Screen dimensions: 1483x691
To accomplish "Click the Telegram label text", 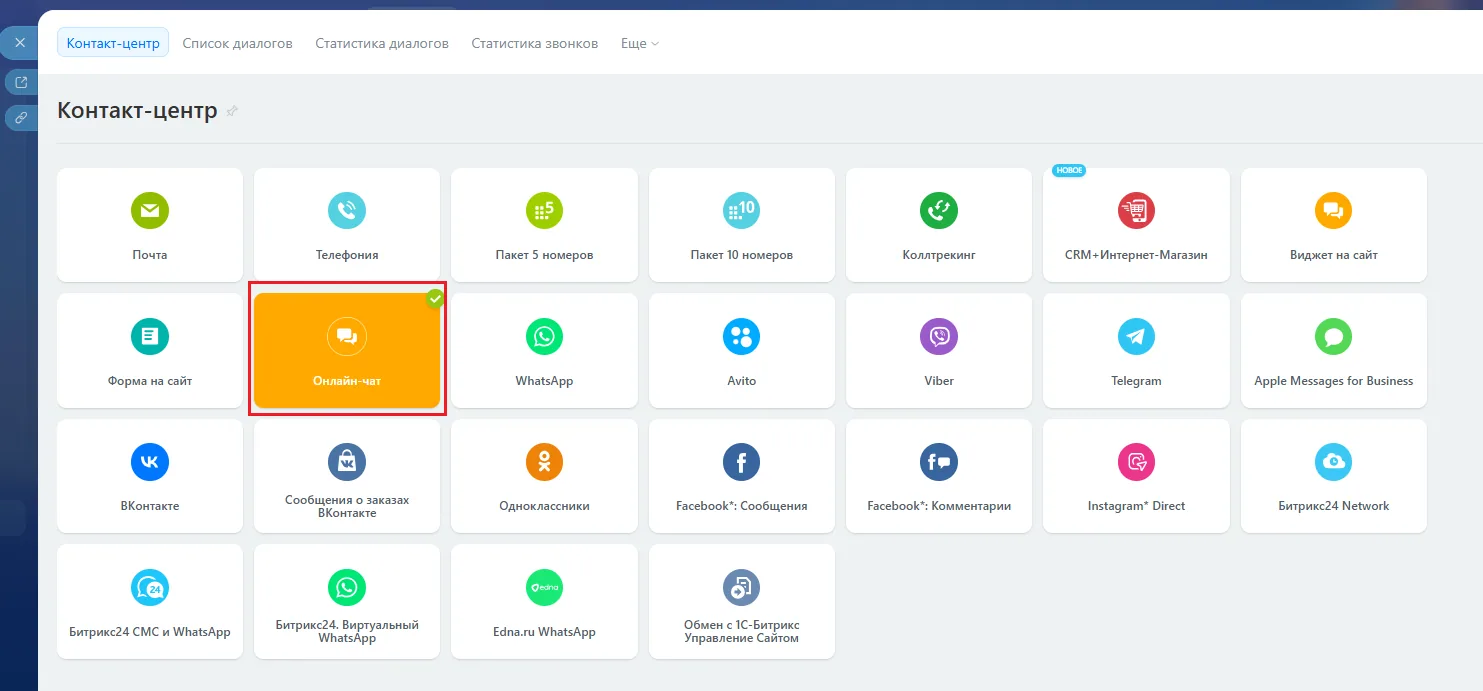I will pyautogui.click(x=1136, y=381).
